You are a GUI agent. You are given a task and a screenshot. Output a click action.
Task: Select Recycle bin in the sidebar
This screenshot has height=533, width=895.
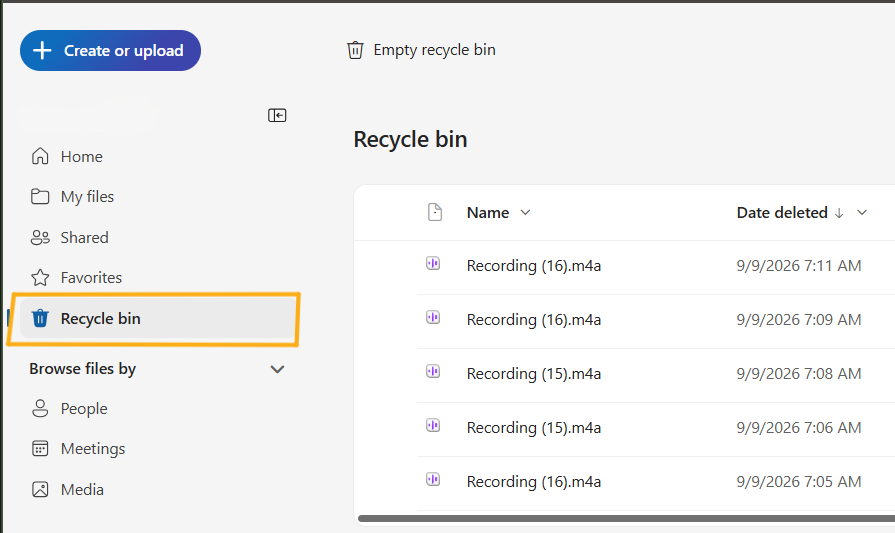click(158, 318)
